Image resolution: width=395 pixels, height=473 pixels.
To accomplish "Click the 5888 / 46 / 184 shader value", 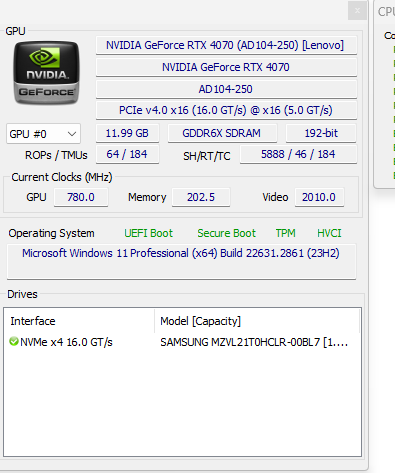I will click(x=298, y=154).
